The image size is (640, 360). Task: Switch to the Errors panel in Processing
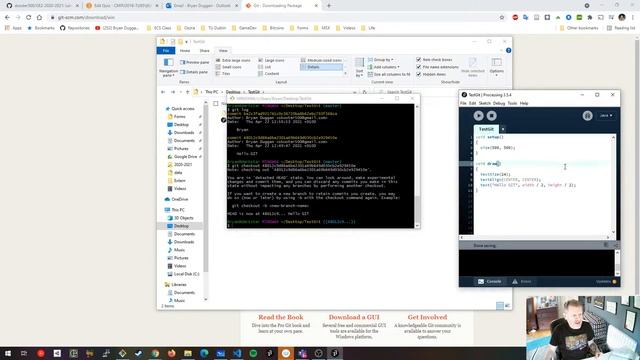tap(522, 281)
